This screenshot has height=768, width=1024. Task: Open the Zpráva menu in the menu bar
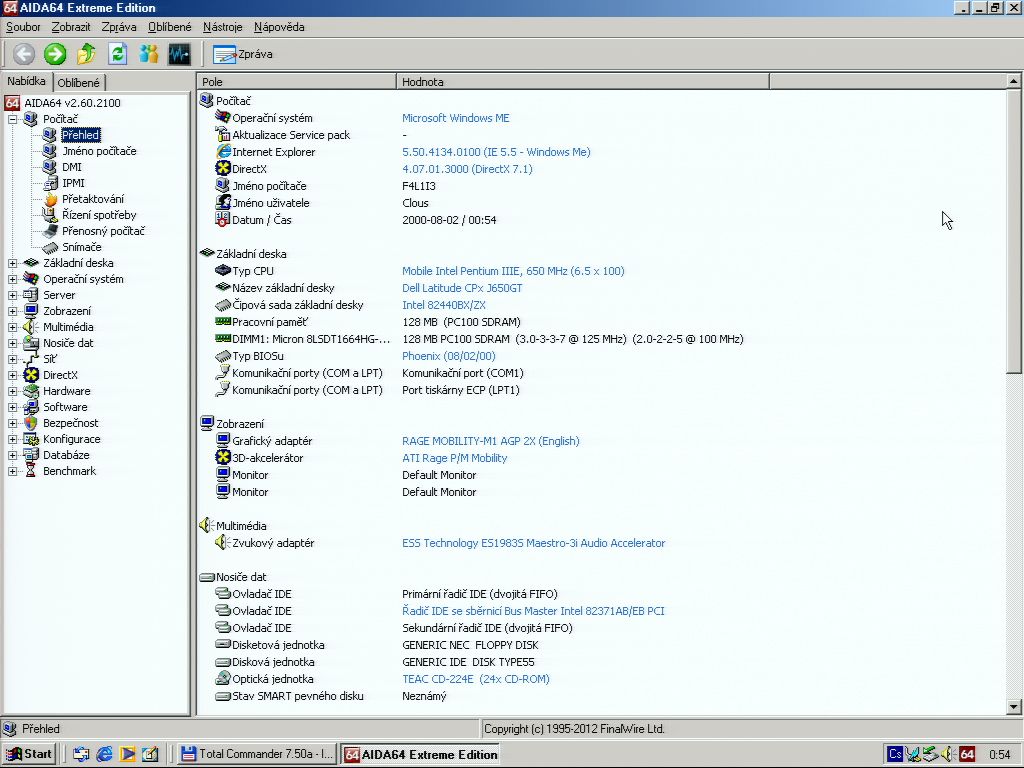click(x=119, y=27)
